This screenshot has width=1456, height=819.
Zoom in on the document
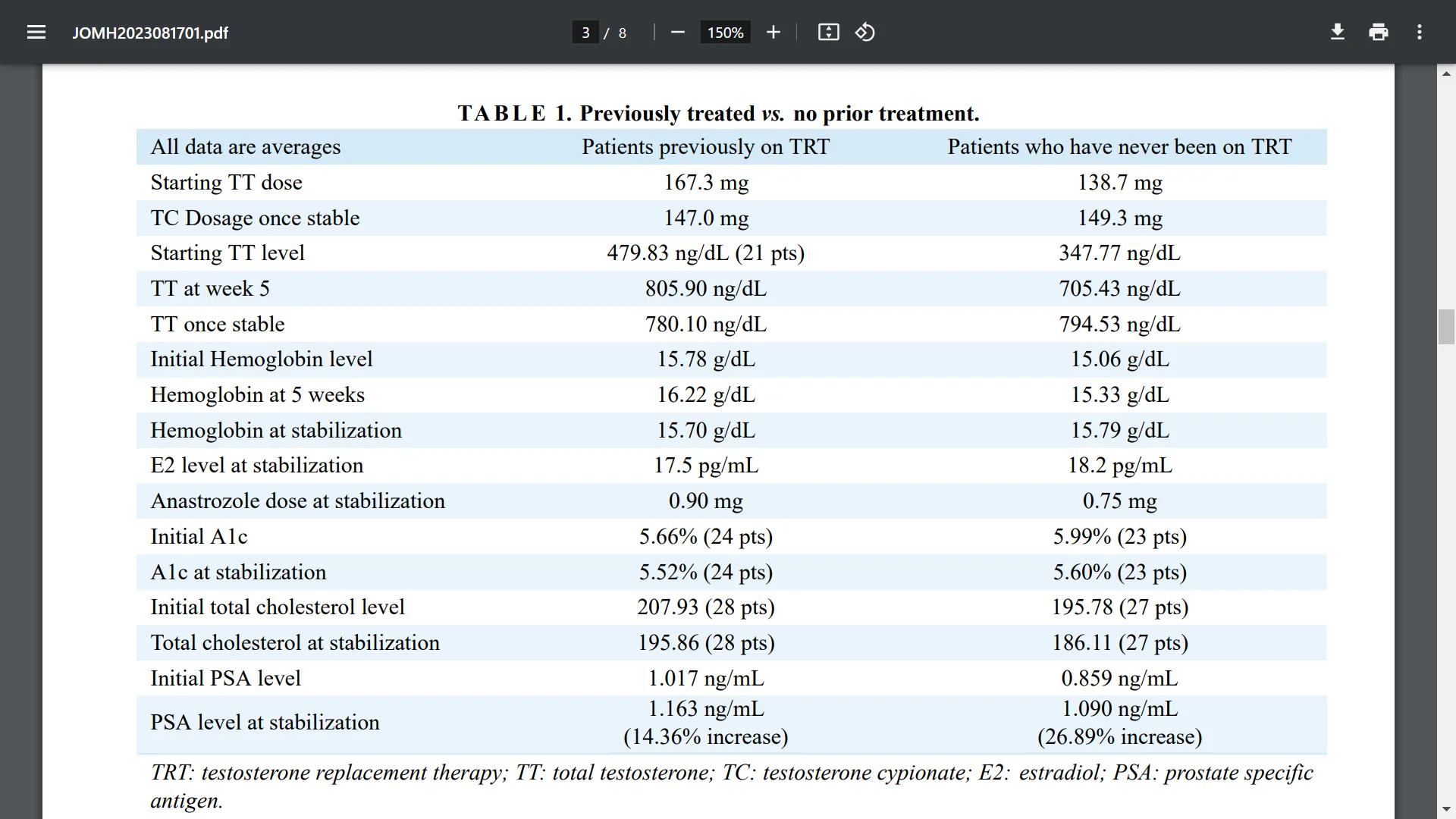pos(773,32)
